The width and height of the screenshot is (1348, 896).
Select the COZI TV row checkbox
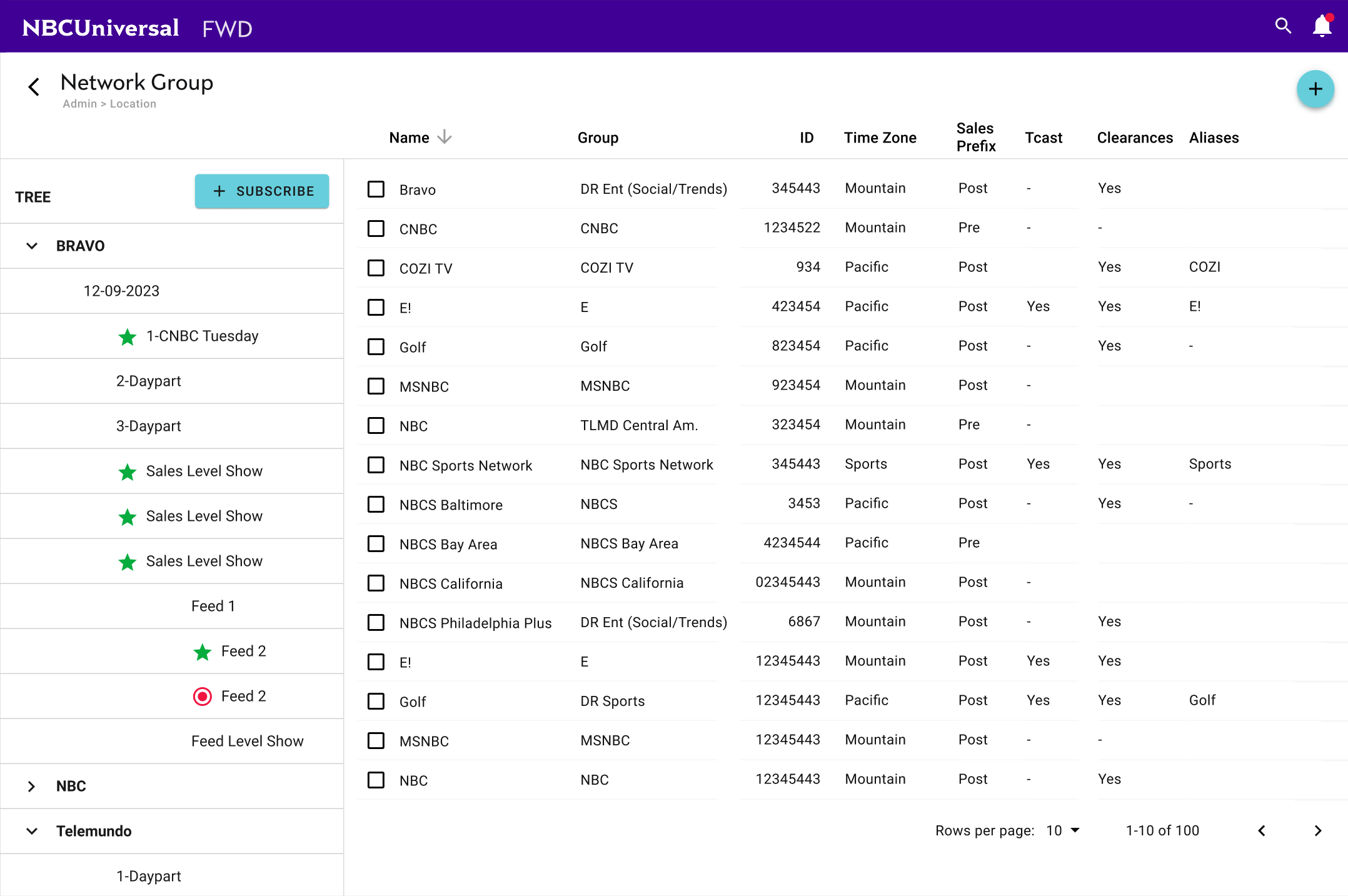(376, 268)
